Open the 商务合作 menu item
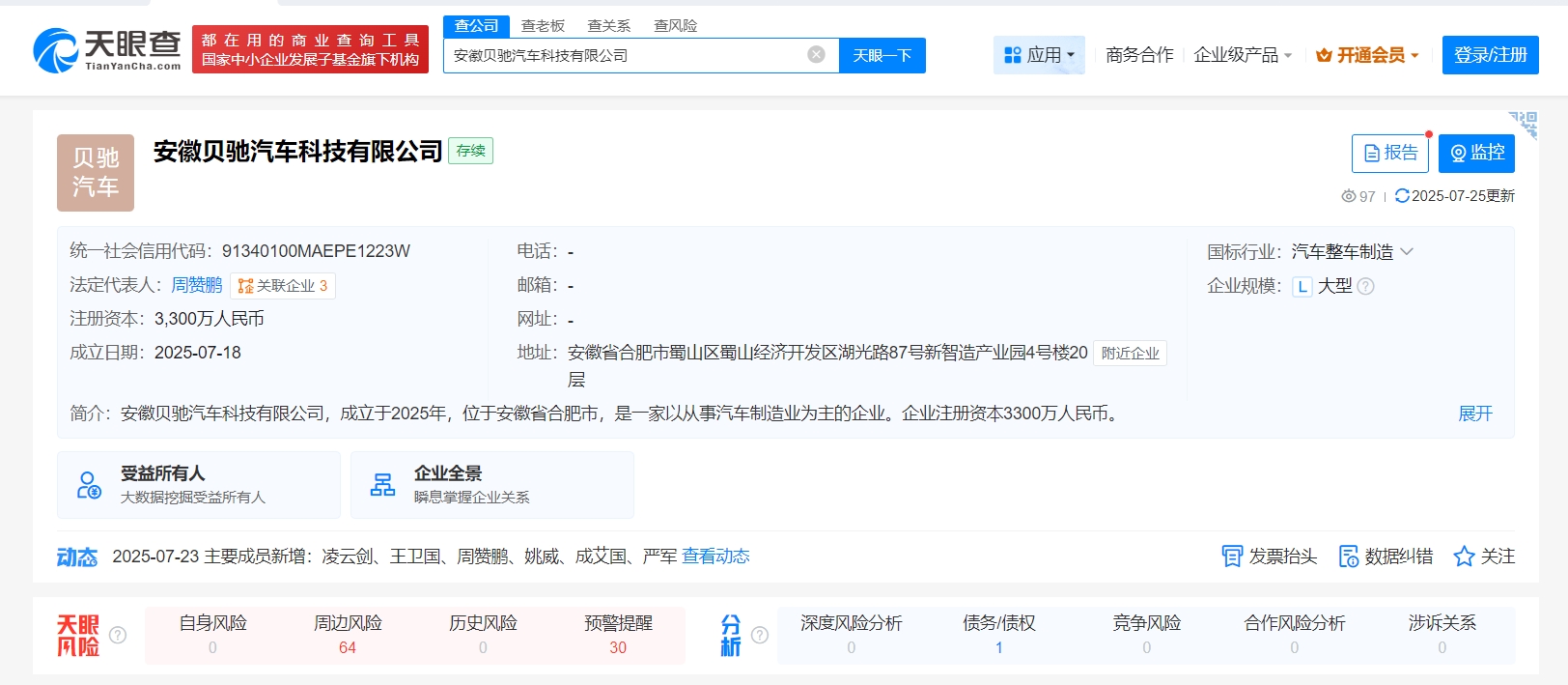This screenshot has height=685, width=1568. (1139, 55)
